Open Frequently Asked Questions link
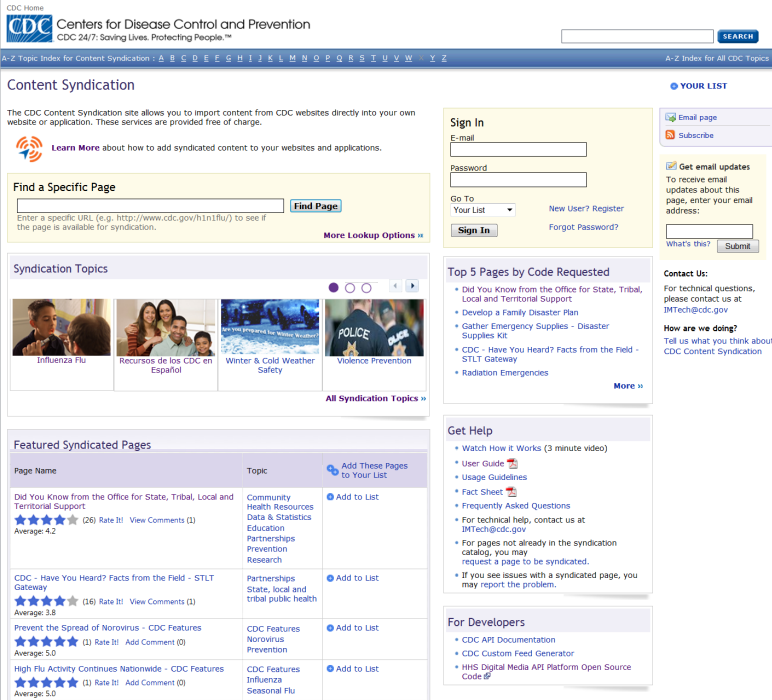 pos(516,506)
